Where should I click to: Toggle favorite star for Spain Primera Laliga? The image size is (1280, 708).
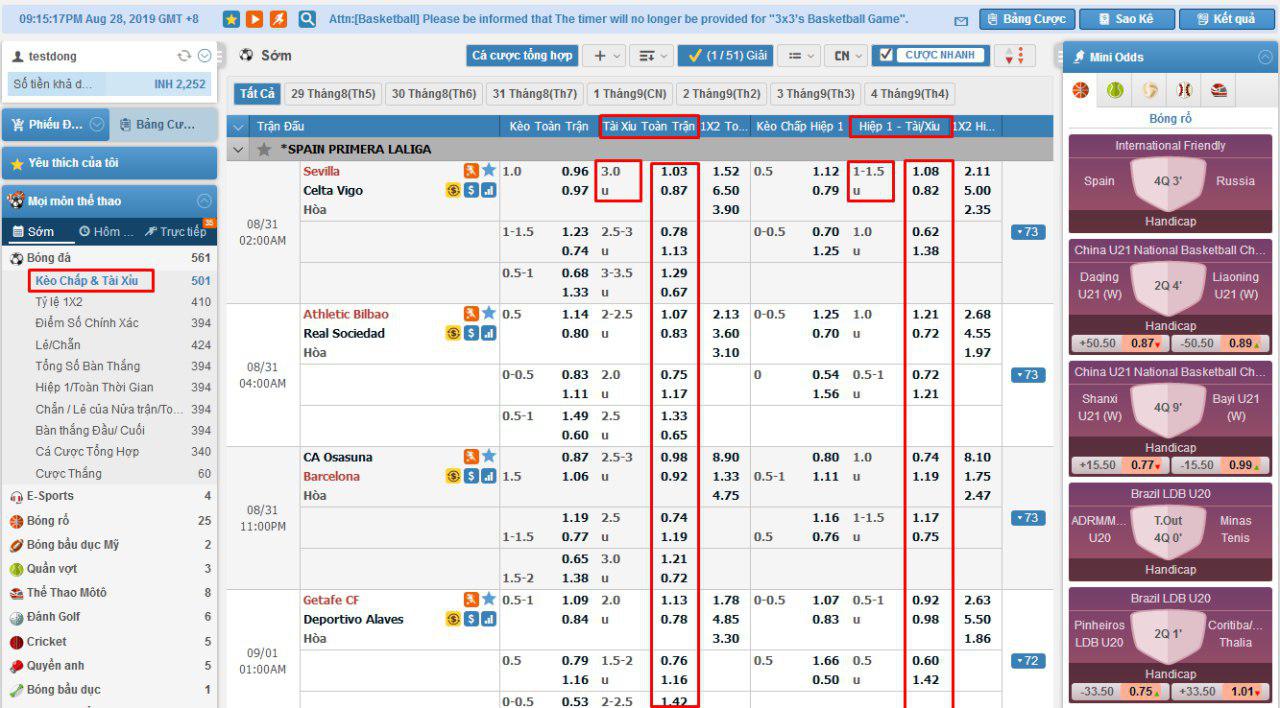(x=264, y=150)
